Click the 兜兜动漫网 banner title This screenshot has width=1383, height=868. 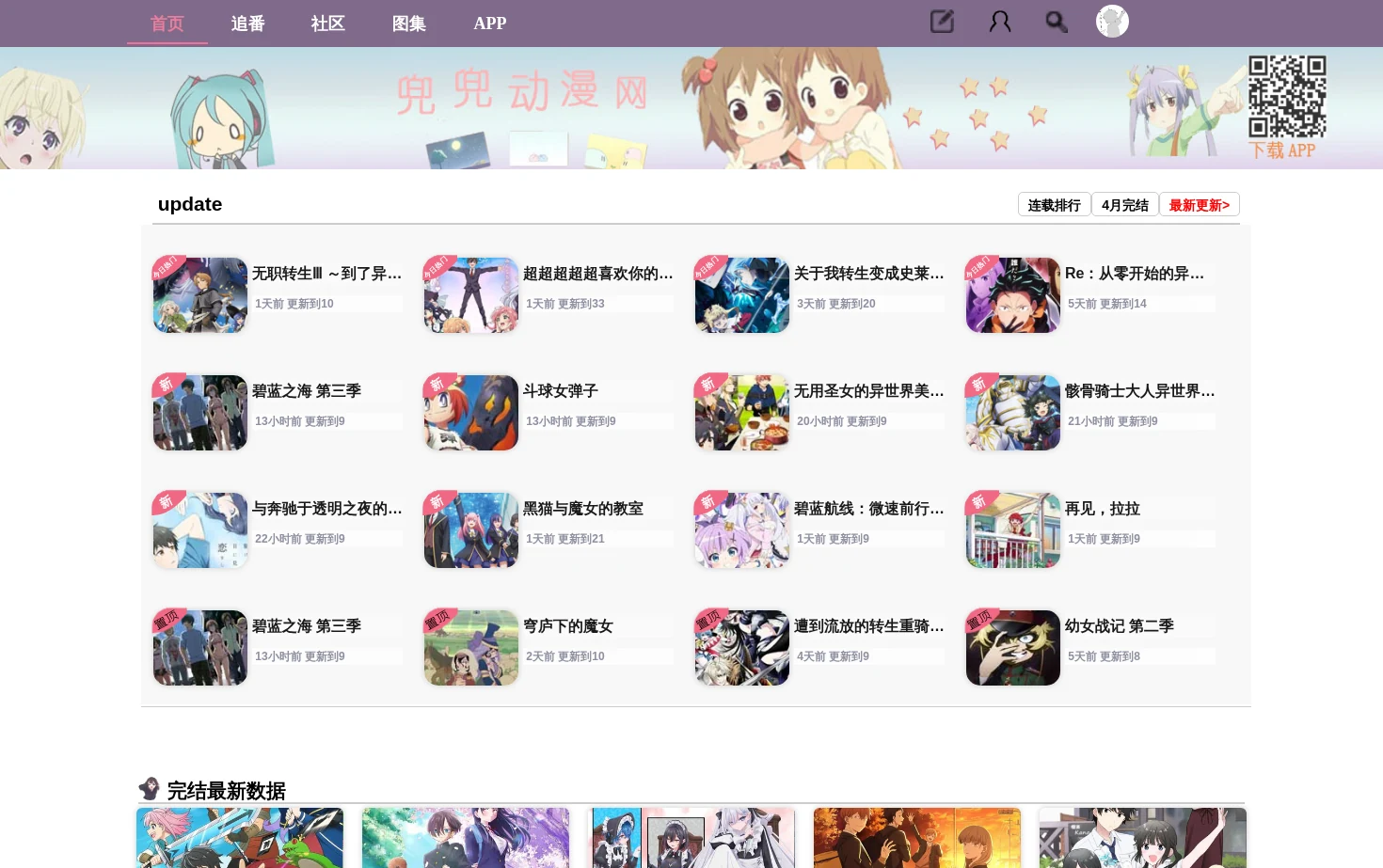point(522,92)
